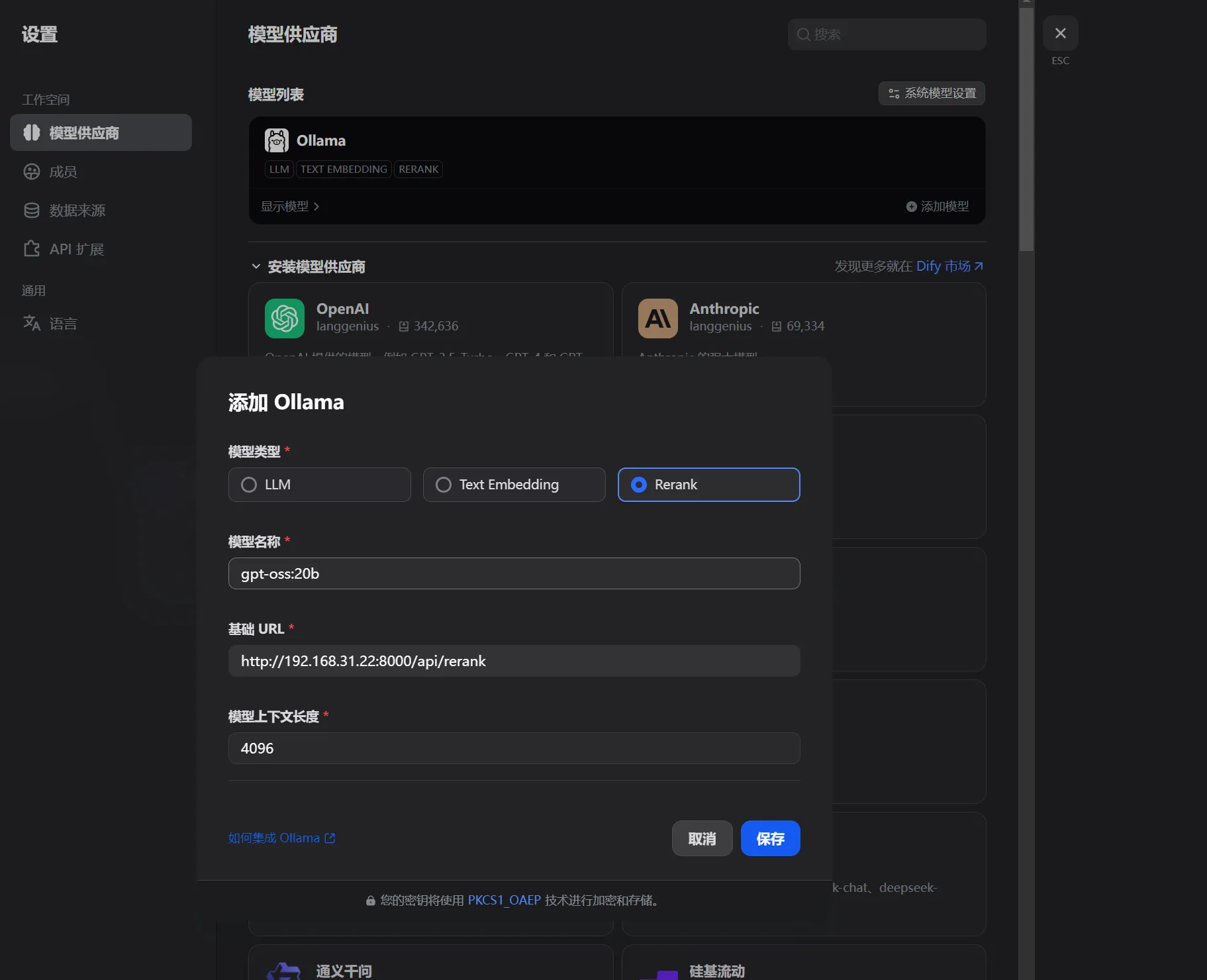Image resolution: width=1207 pixels, height=980 pixels.
Task: Open Data Sources via the database icon
Action: click(x=32, y=211)
